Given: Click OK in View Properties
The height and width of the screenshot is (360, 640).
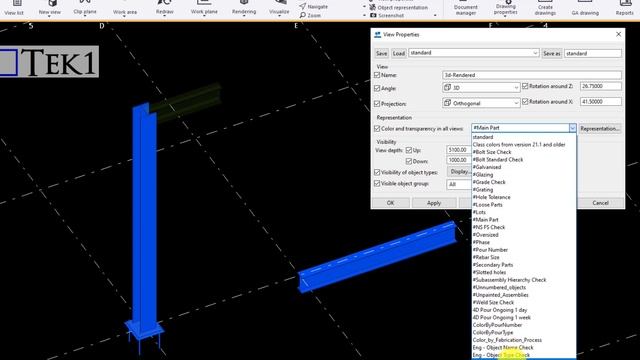Looking at the screenshot, I should (391, 203).
